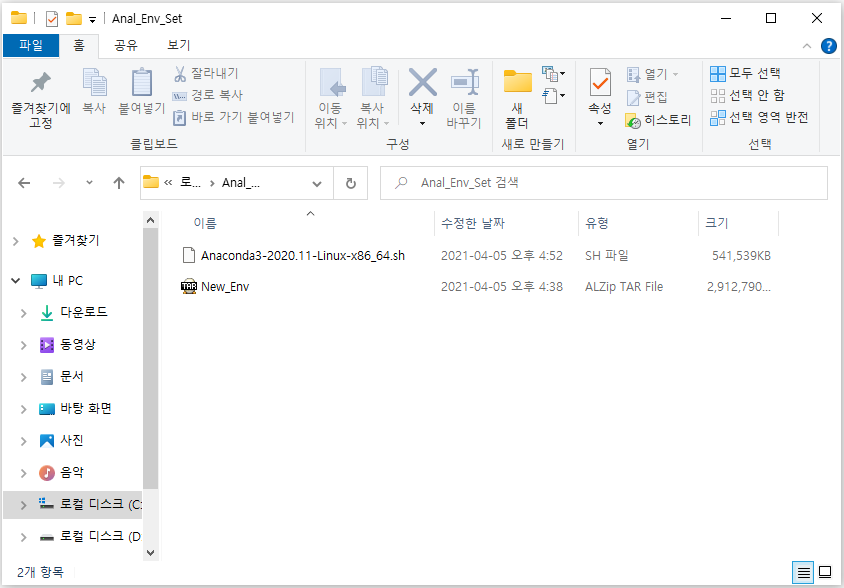Open the address bar history dropdown

click(317, 184)
